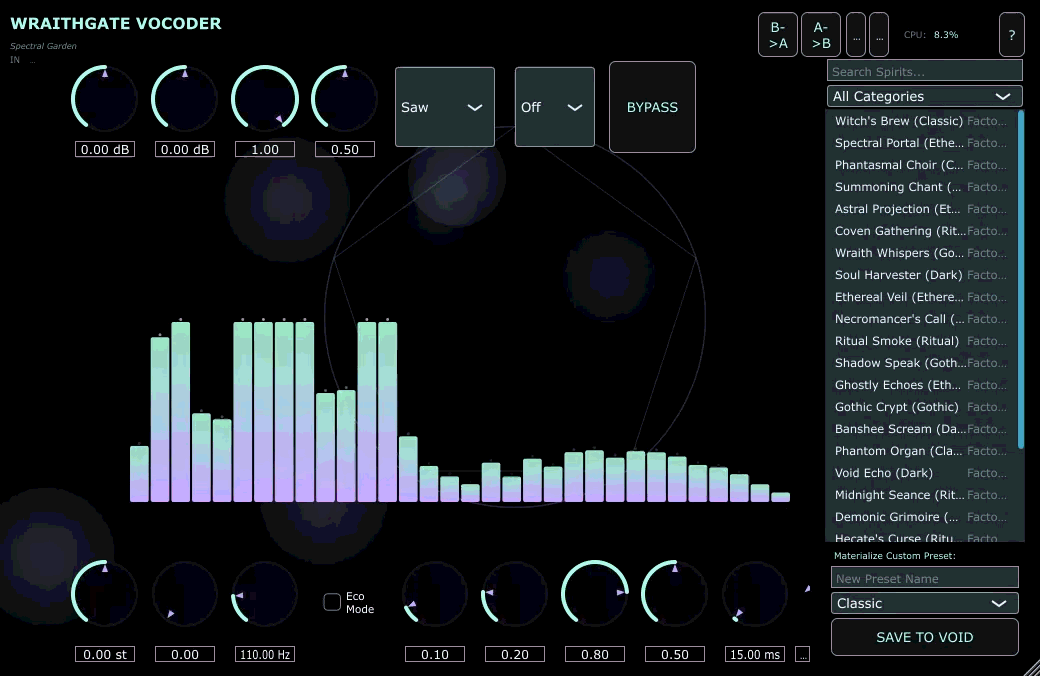Expand the All Categories dropdown
The image size is (1040, 676).
coord(925,96)
